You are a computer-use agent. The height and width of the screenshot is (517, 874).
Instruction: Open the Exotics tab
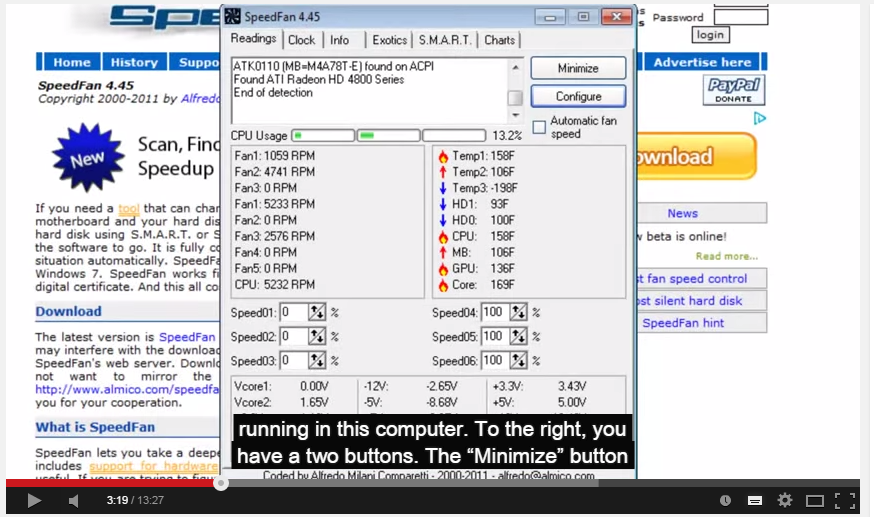(390, 40)
